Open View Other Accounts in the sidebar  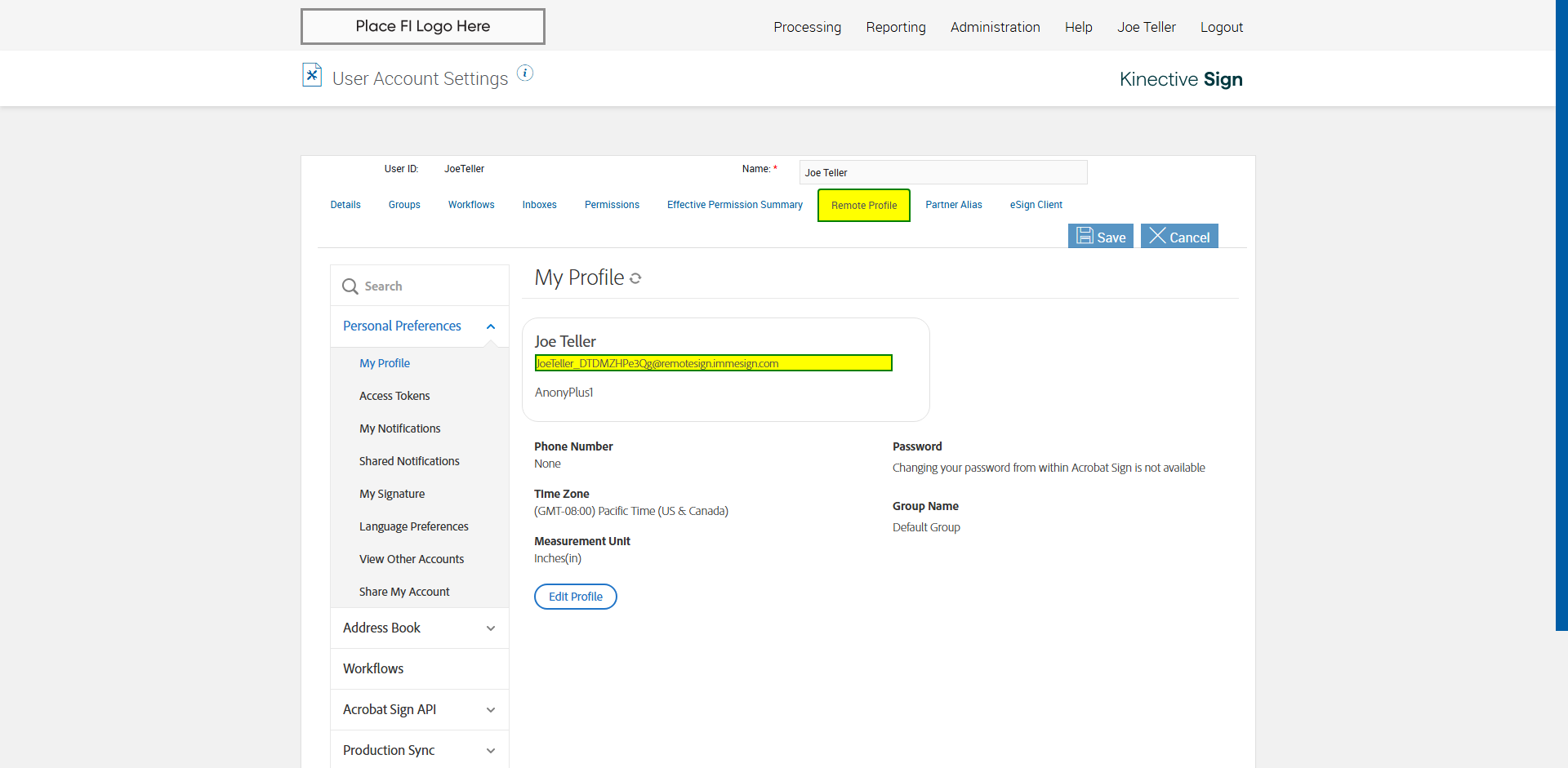click(x=412, y=559)
